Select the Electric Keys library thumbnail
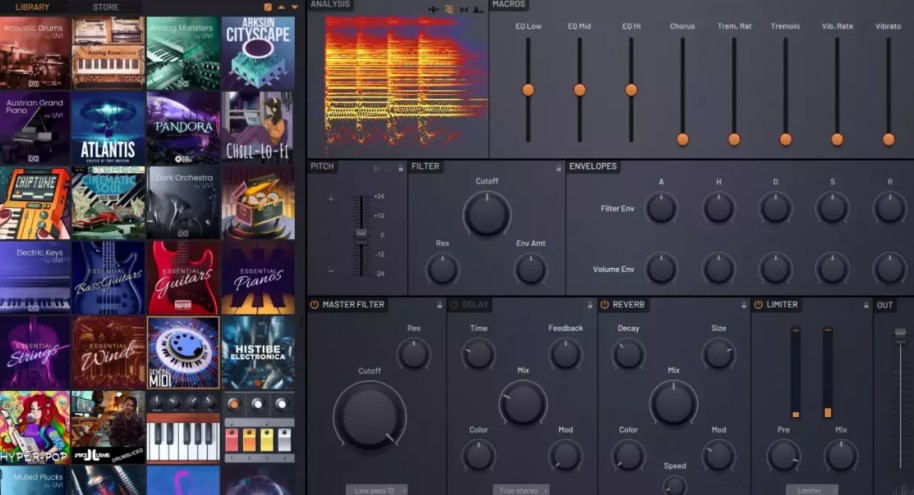Viewport: 914px width, 495px height. (x=35, y=278)
